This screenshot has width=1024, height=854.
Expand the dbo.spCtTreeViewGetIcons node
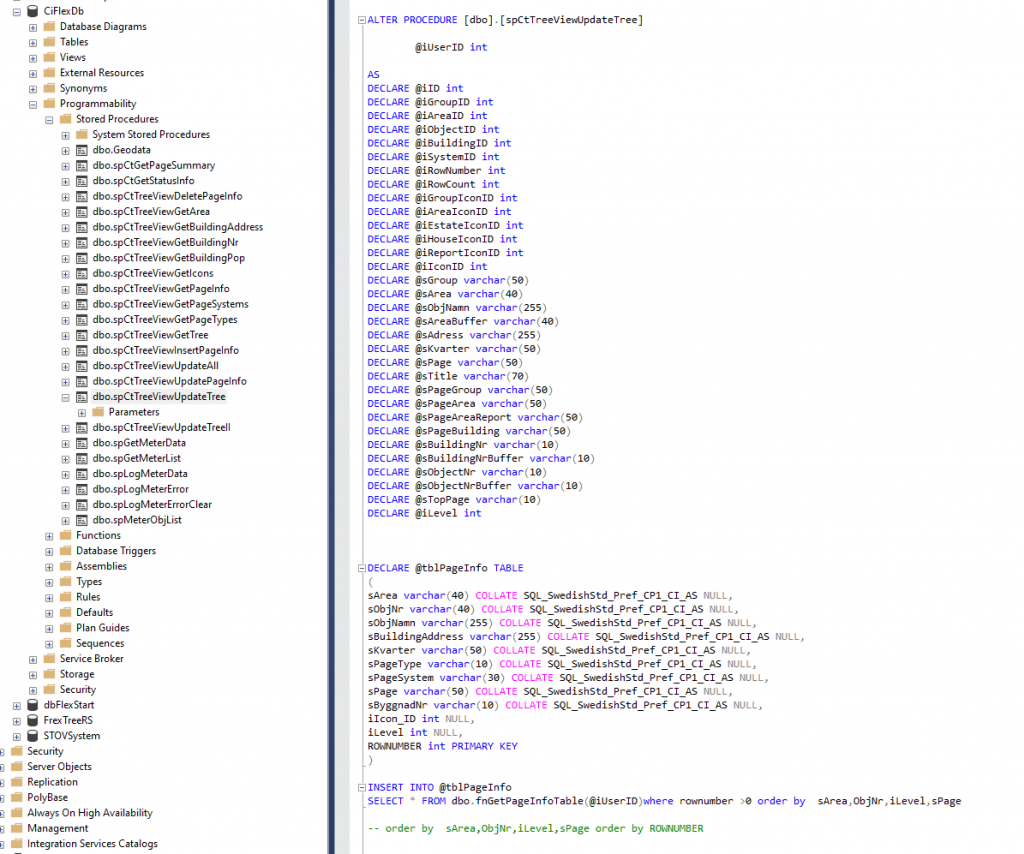click(x=65, y=274)
